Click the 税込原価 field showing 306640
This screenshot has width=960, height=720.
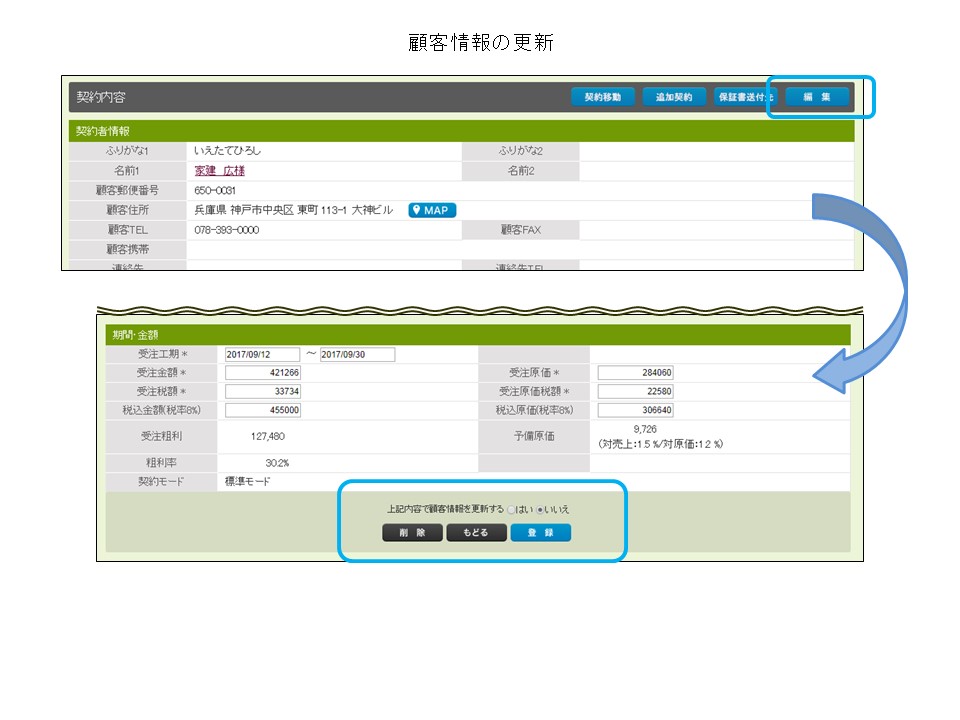636,410
